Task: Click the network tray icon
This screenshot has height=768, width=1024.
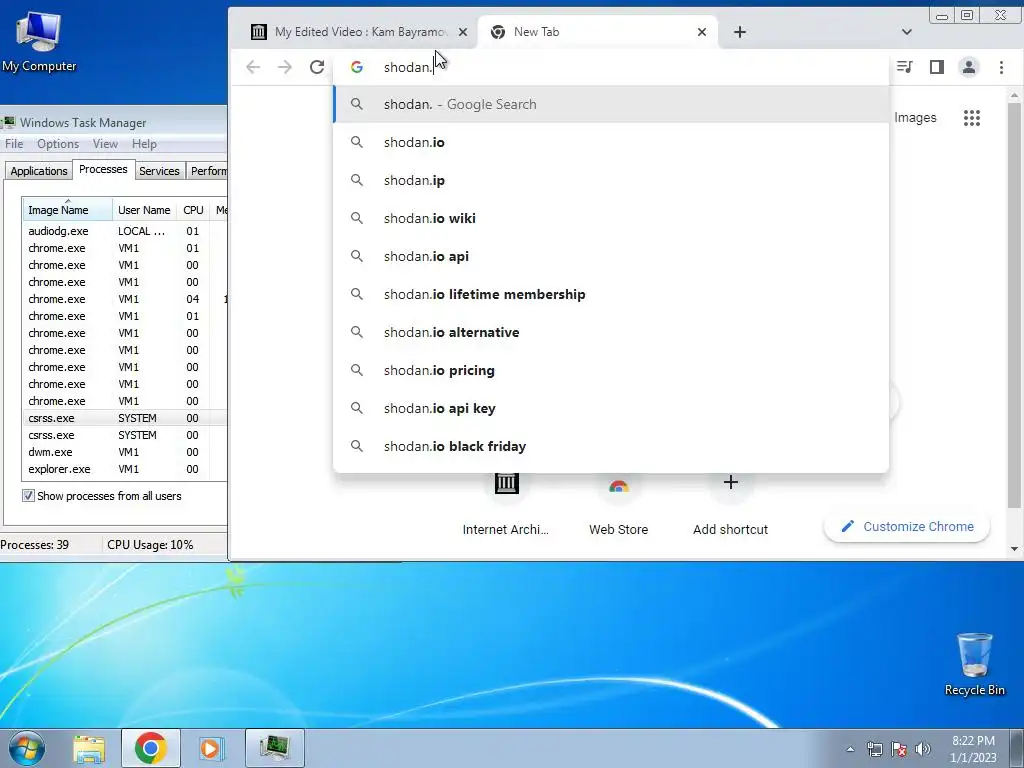Action: (x=874, y=749)
